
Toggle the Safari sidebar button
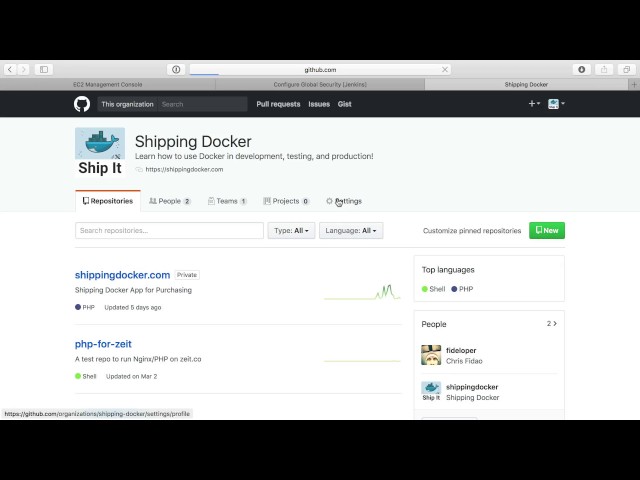pos(44,69)
